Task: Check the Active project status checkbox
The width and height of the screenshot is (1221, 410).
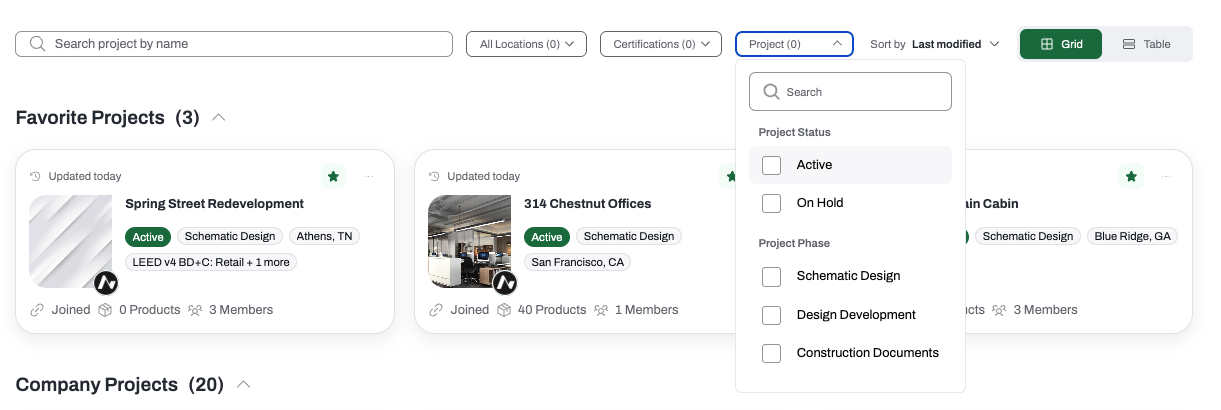Action: [x=771, y=165]
